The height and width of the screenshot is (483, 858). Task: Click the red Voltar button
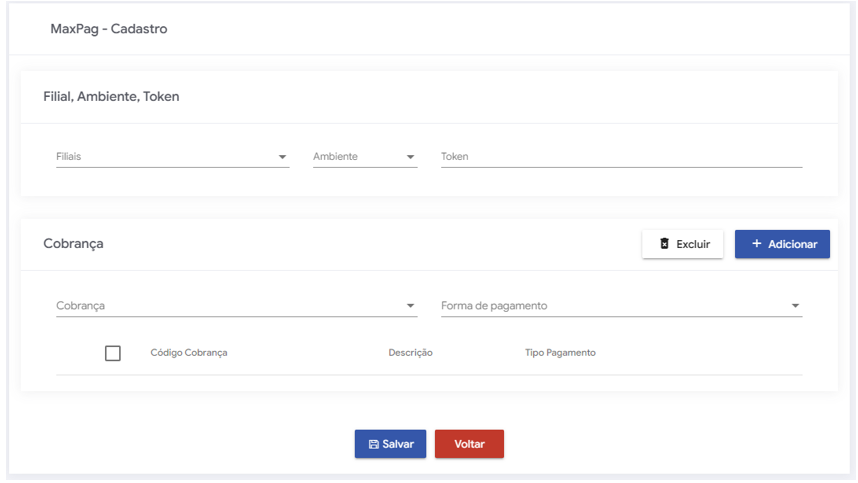tap(469, 444)
